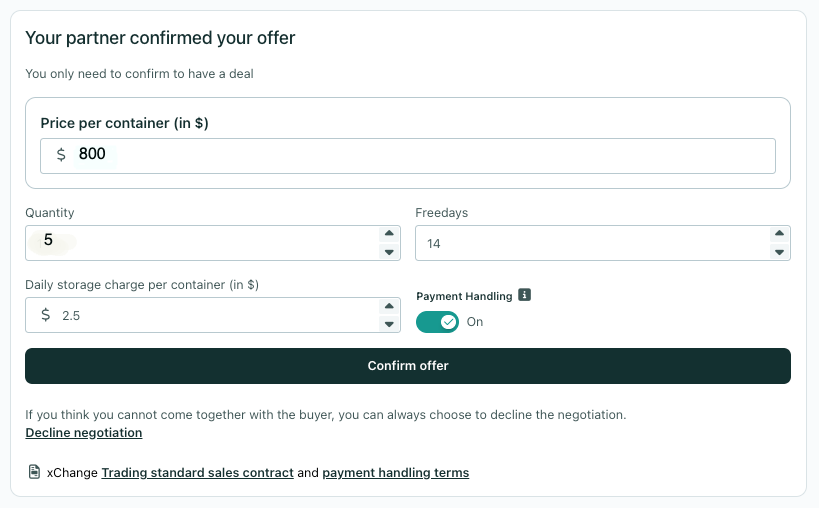This screenshot has height=508, width=819.
Task: Click the Confirm offer button
Action: pyautogui.click(x=408, y=366)
